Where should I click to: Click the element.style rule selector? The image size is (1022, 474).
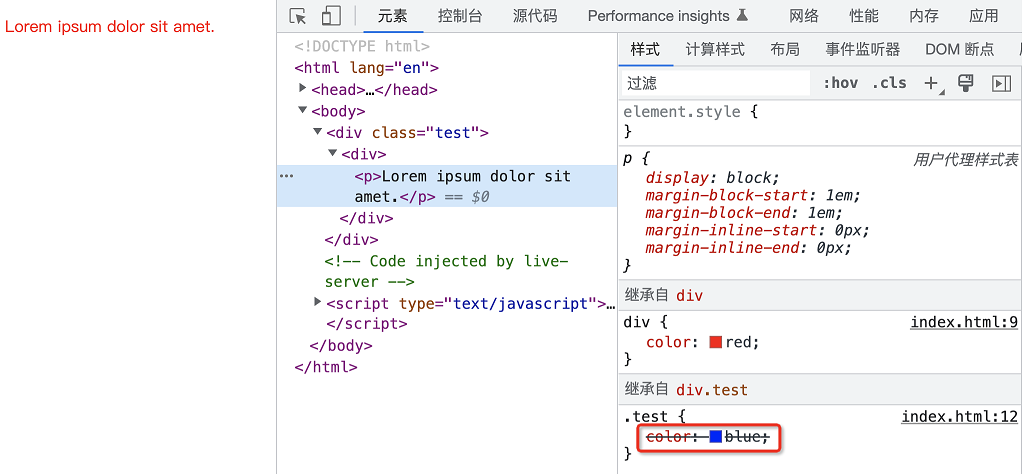pos(682,111)
